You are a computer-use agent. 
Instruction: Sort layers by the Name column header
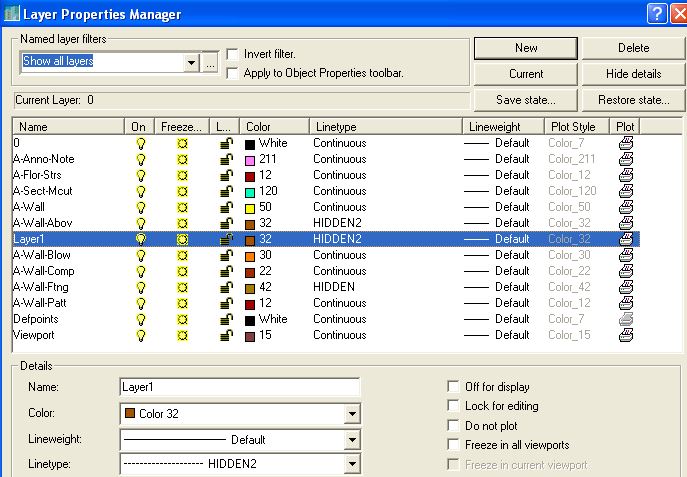pos(68,127)
